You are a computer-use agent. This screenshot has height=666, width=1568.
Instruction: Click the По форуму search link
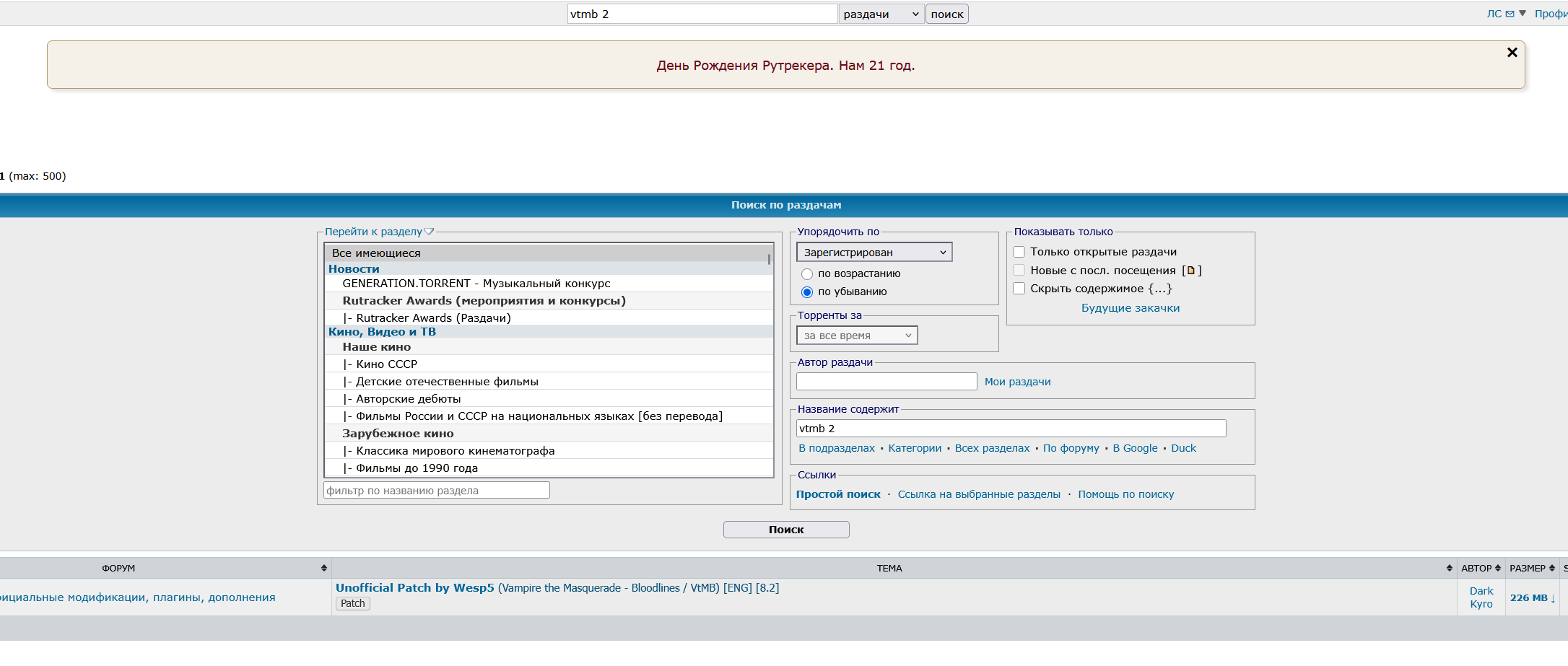(1071, 448)
